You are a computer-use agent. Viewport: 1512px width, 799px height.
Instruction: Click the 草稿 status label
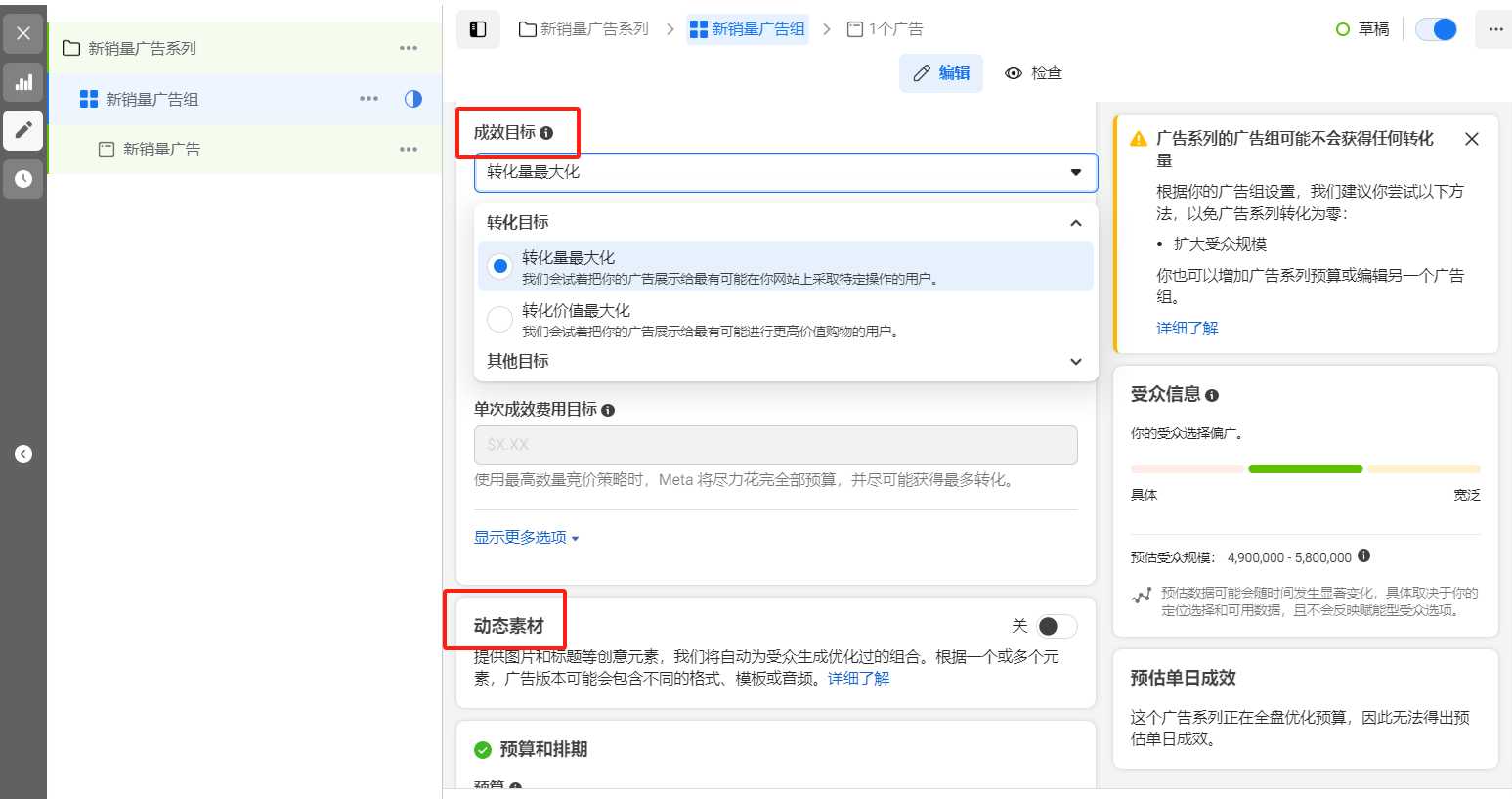coord(1373,29)
